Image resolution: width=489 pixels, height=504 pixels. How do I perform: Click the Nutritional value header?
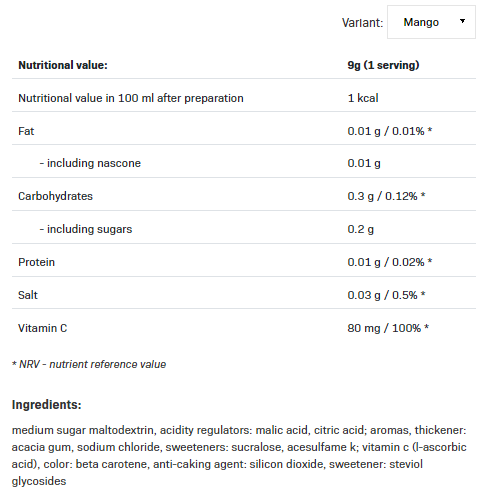(63, 65)
